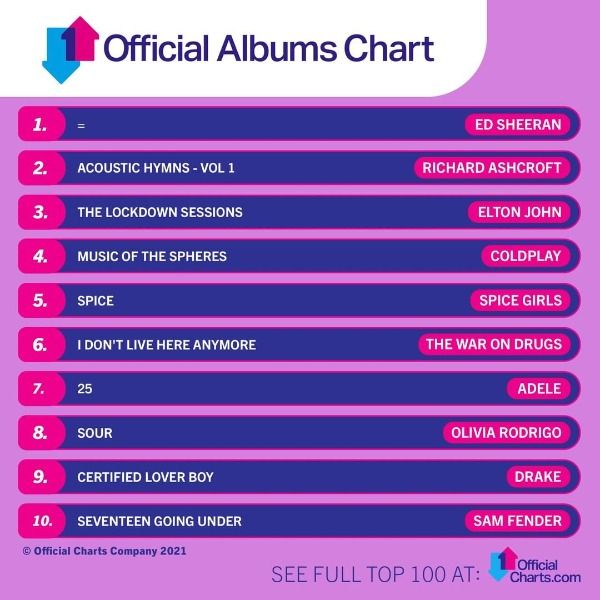Click the See Full Top 100 text
The width and height of the screenshot is (600, 600).
(375, 574)
